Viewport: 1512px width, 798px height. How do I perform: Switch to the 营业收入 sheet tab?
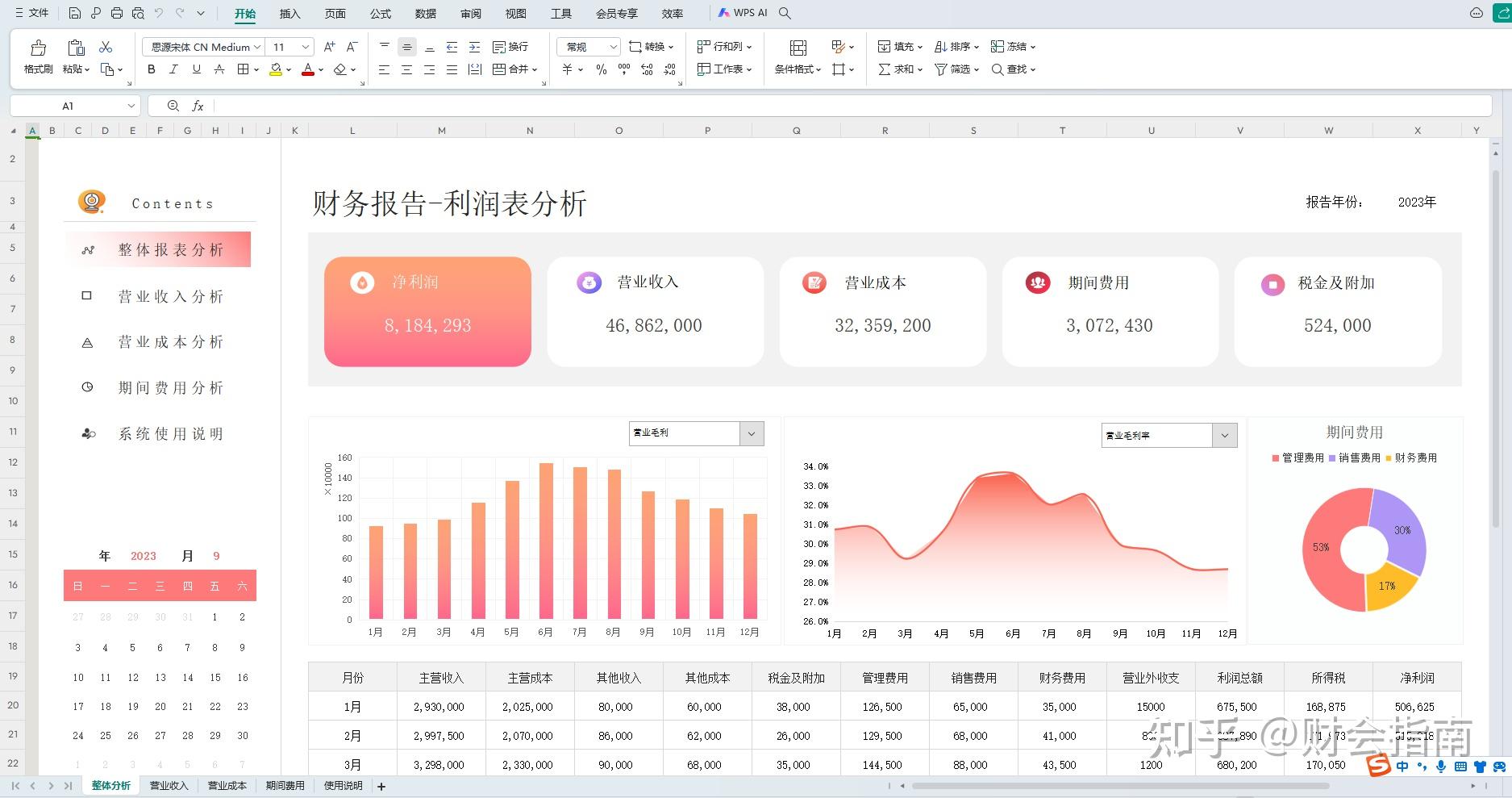coord(169,786)
